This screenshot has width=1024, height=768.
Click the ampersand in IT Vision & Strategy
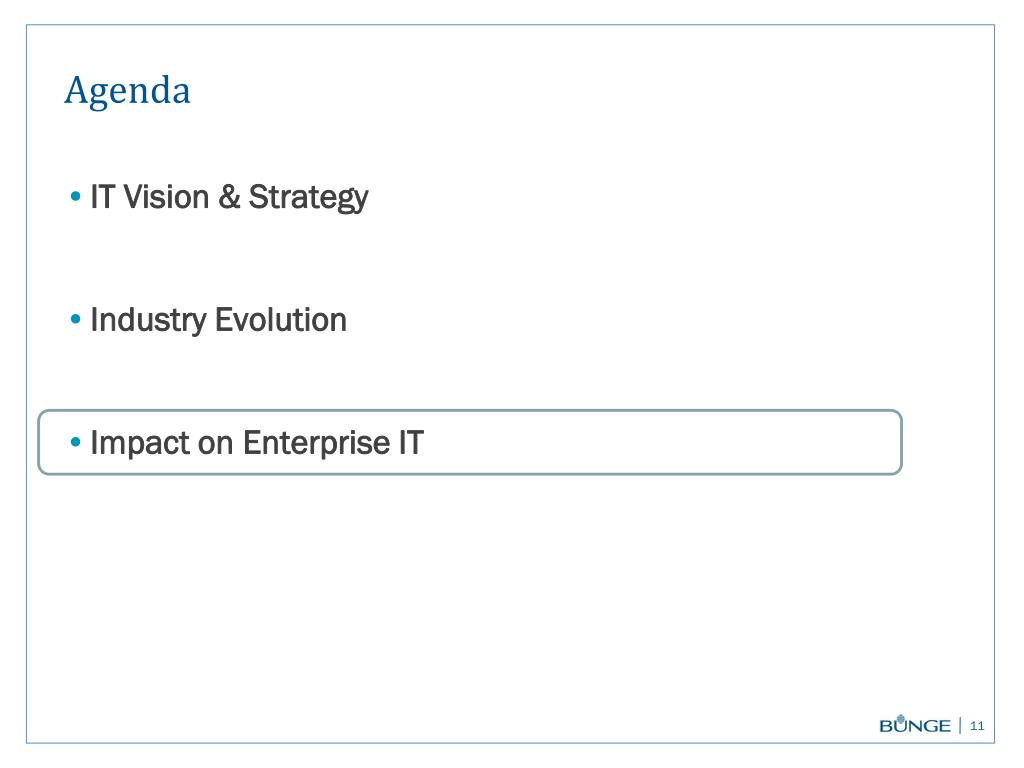pos(229,197)
